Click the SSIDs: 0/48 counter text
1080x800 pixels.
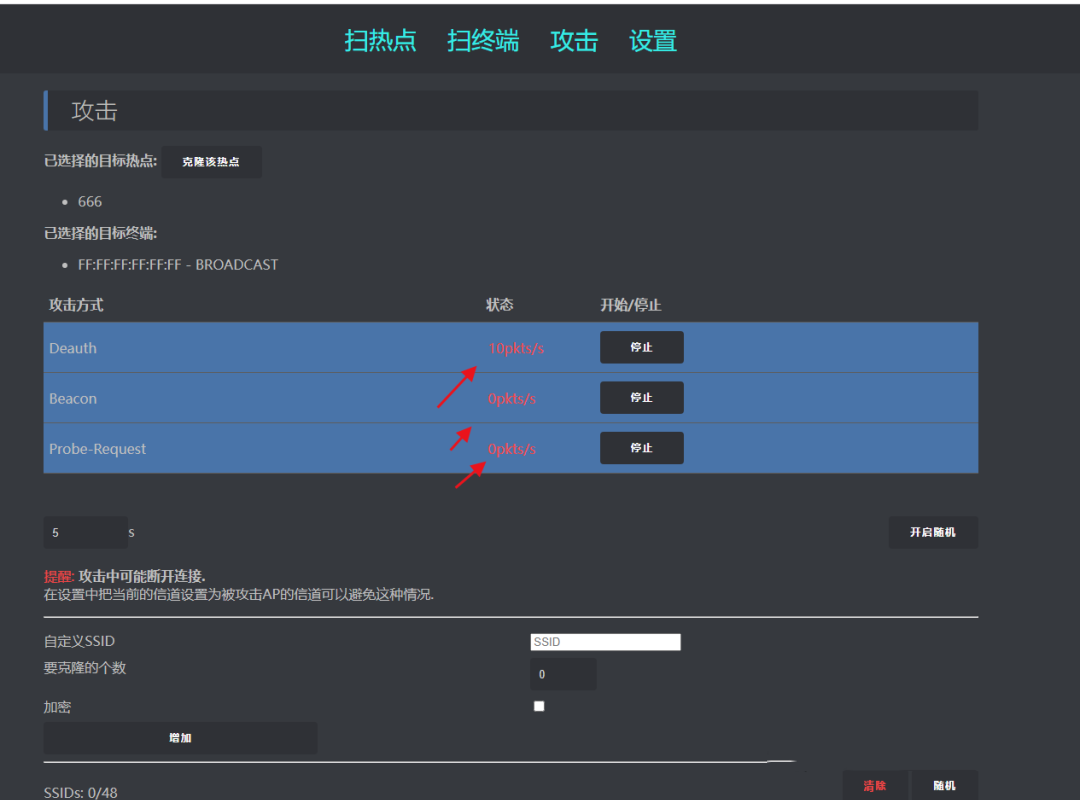[81, 792]
